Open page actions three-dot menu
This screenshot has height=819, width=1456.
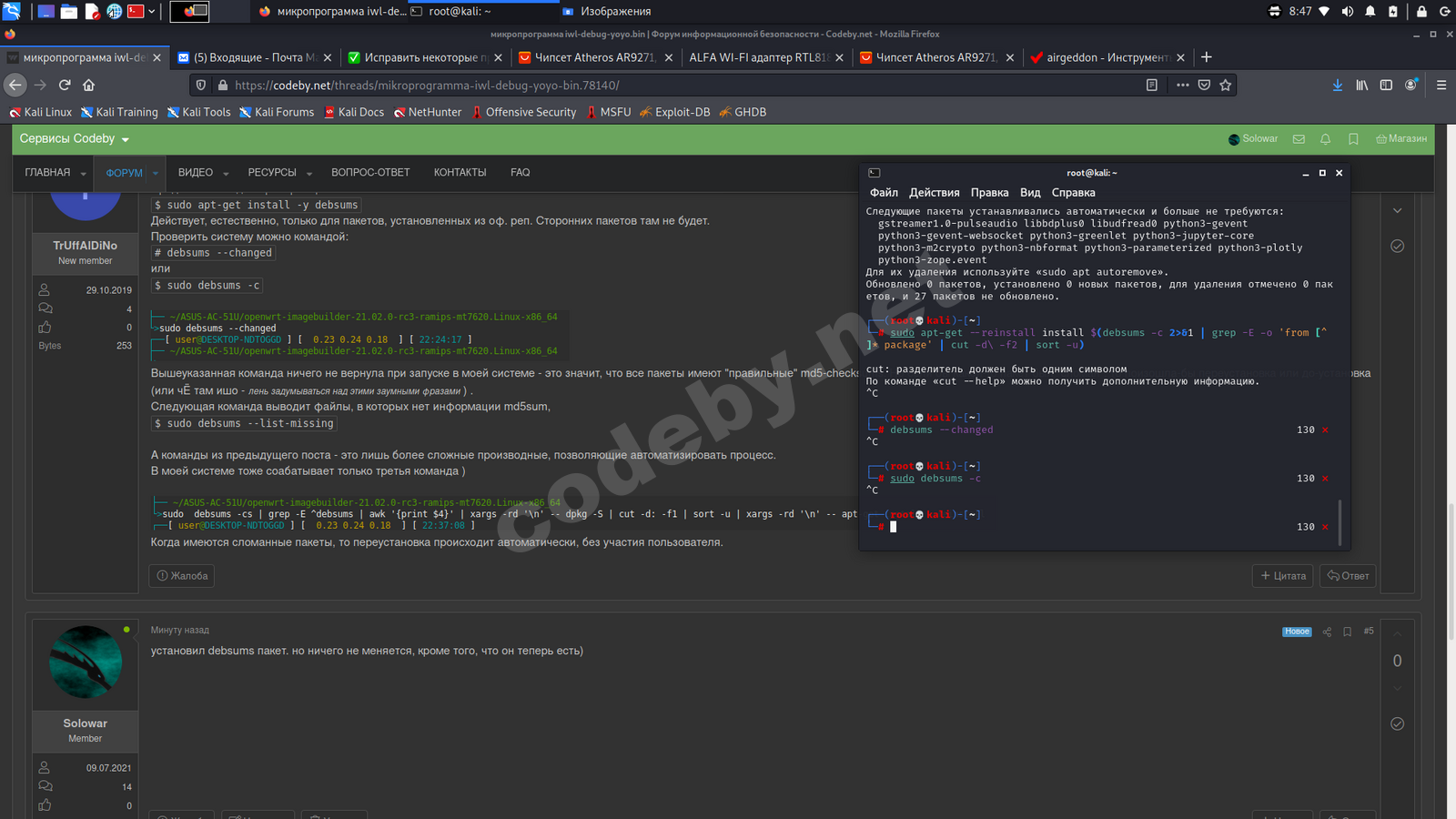pos(1182,85)
